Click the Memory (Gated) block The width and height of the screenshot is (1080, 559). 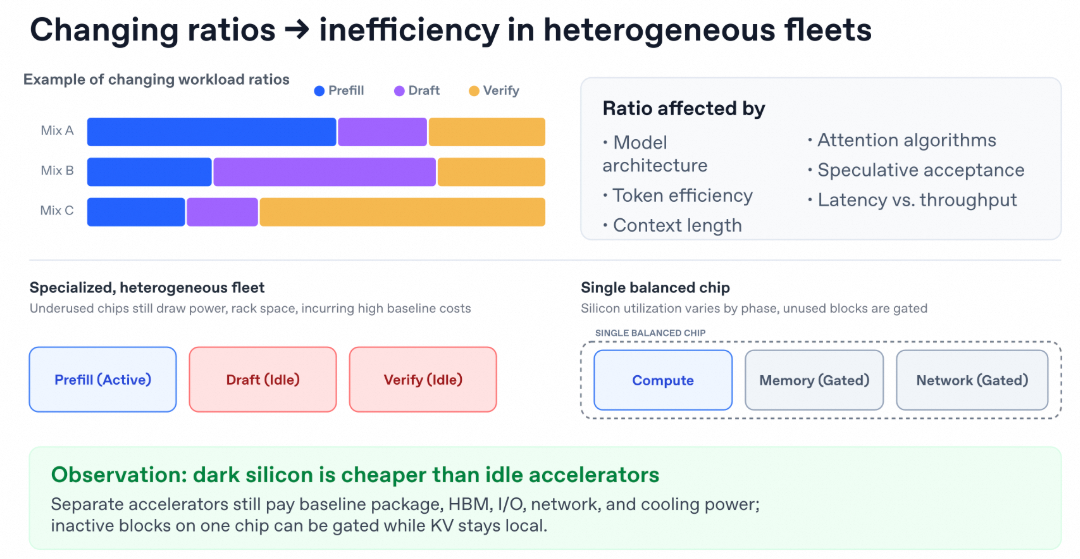pyautogui.click(x=814, y=380)
